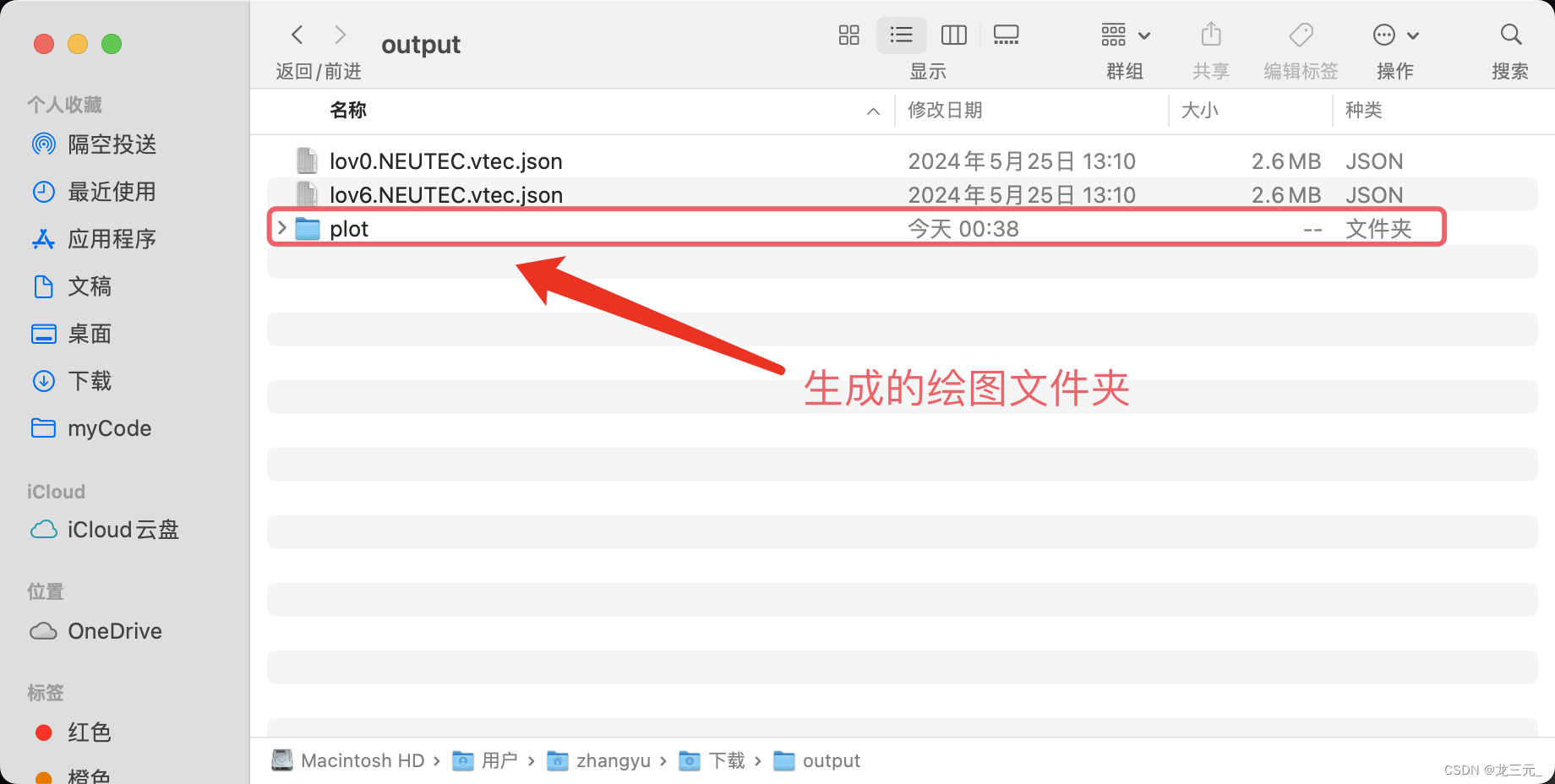1555x784 pixels.
Task: Expand the plot folder disclosure triangle
Action: 281,227
